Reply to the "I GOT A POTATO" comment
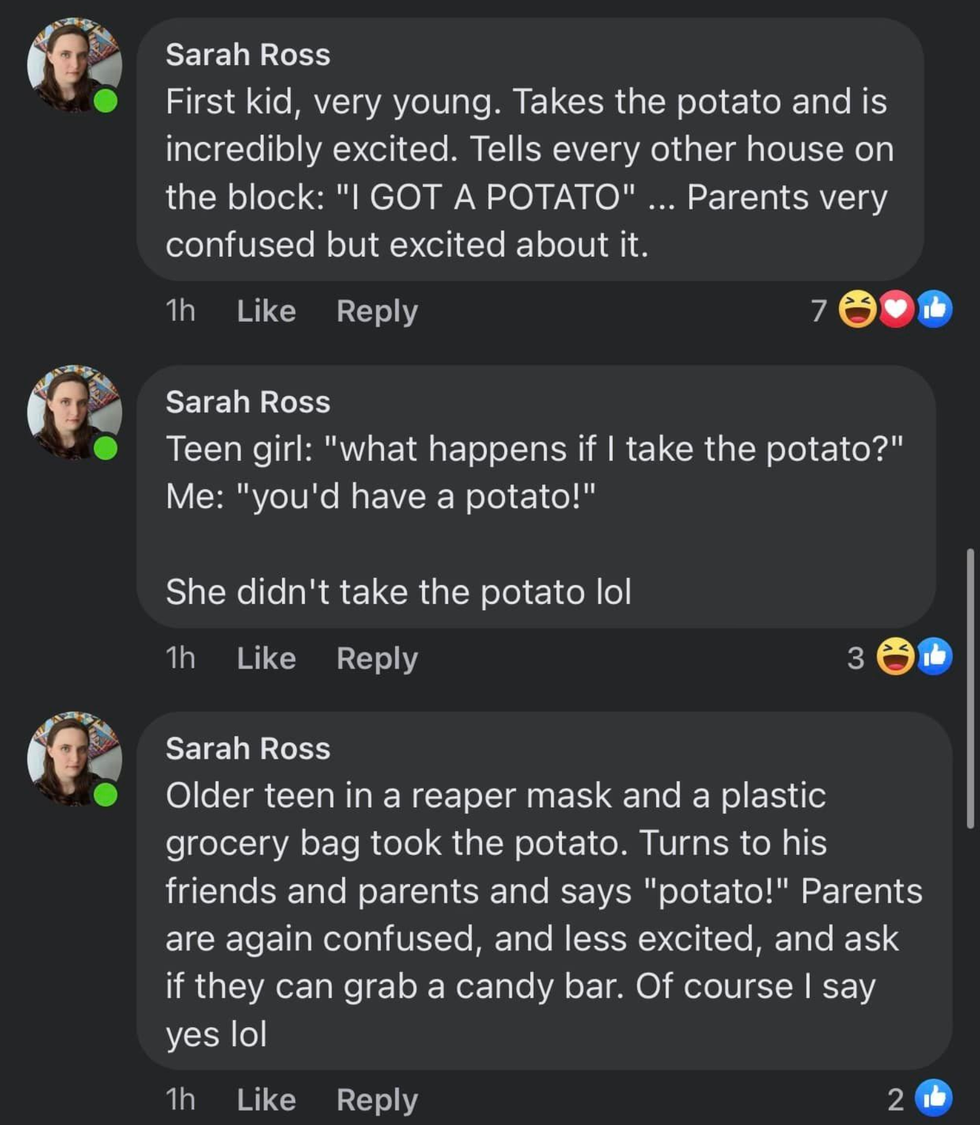Image resolution: width=980 pixels, height=1125 pixels. coord(377,311)
